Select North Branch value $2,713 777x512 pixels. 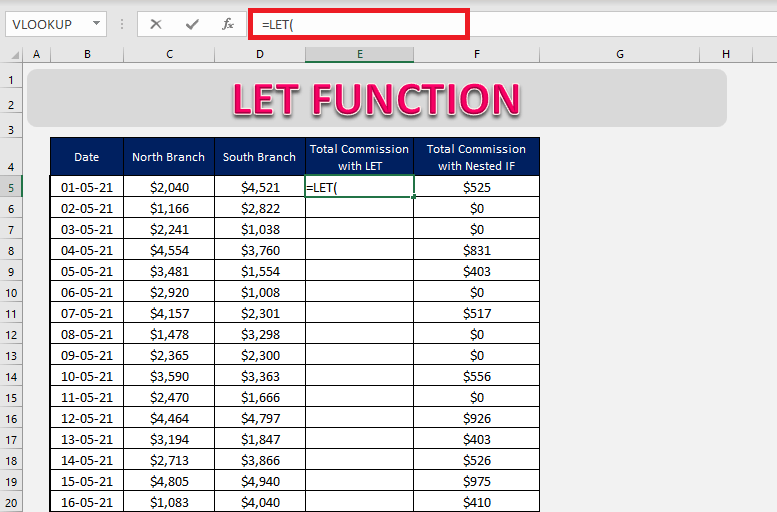coord(169,460)
